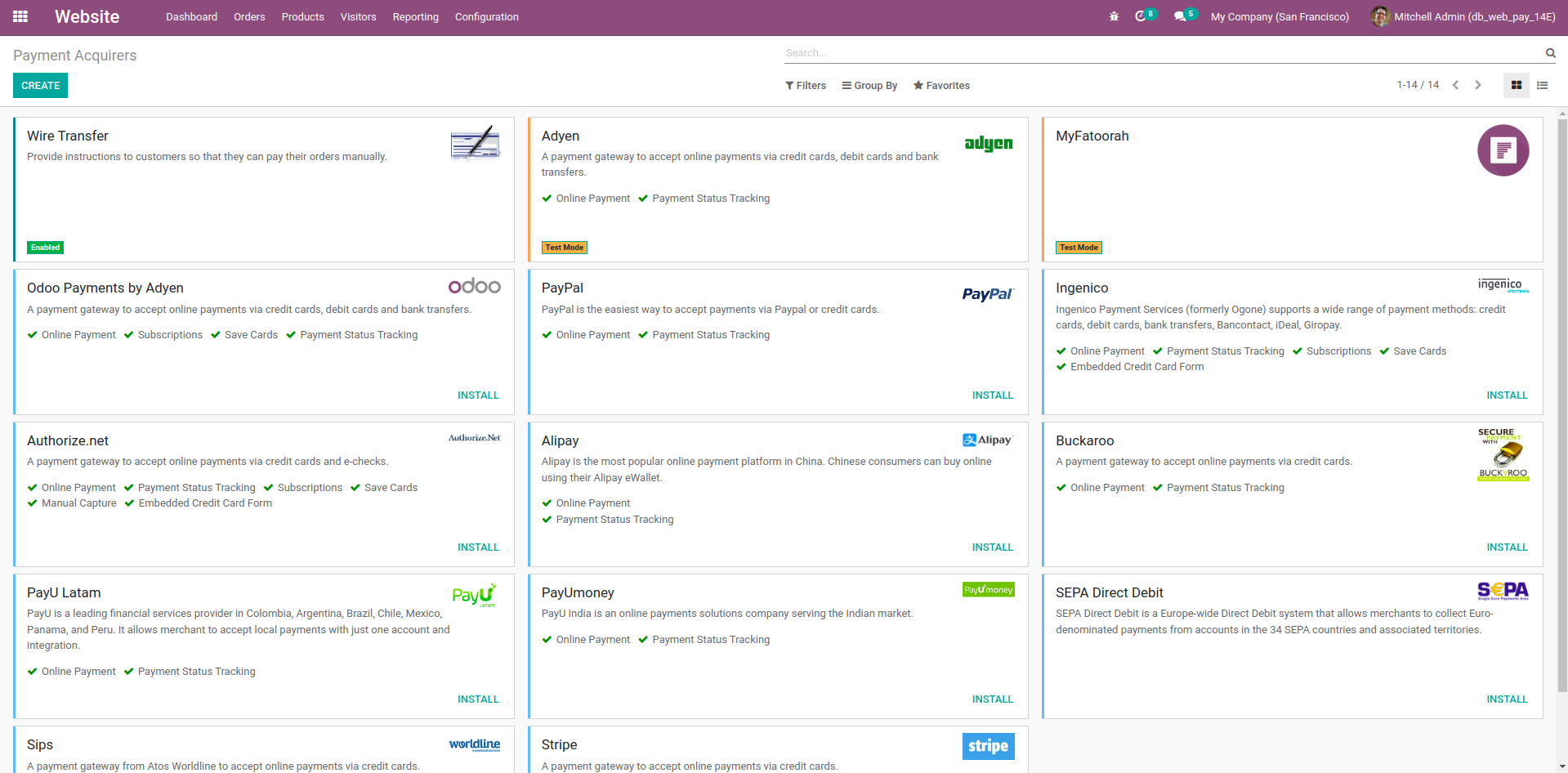Image resolution: width=1568 pixels, height=773 pixels.
Task: Switch to list view
Action: point(1543,85)
